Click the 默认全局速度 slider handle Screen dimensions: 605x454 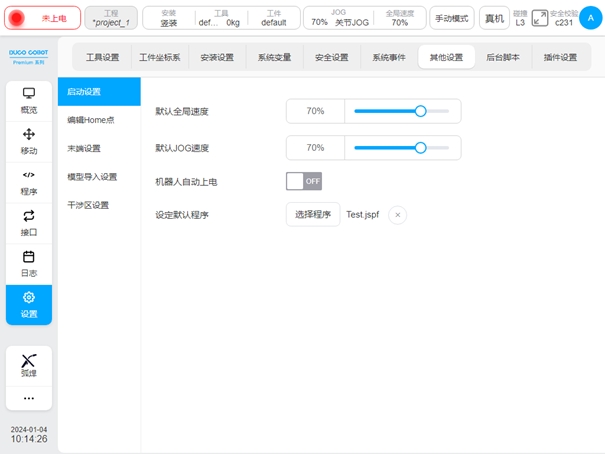click(420, 111)
